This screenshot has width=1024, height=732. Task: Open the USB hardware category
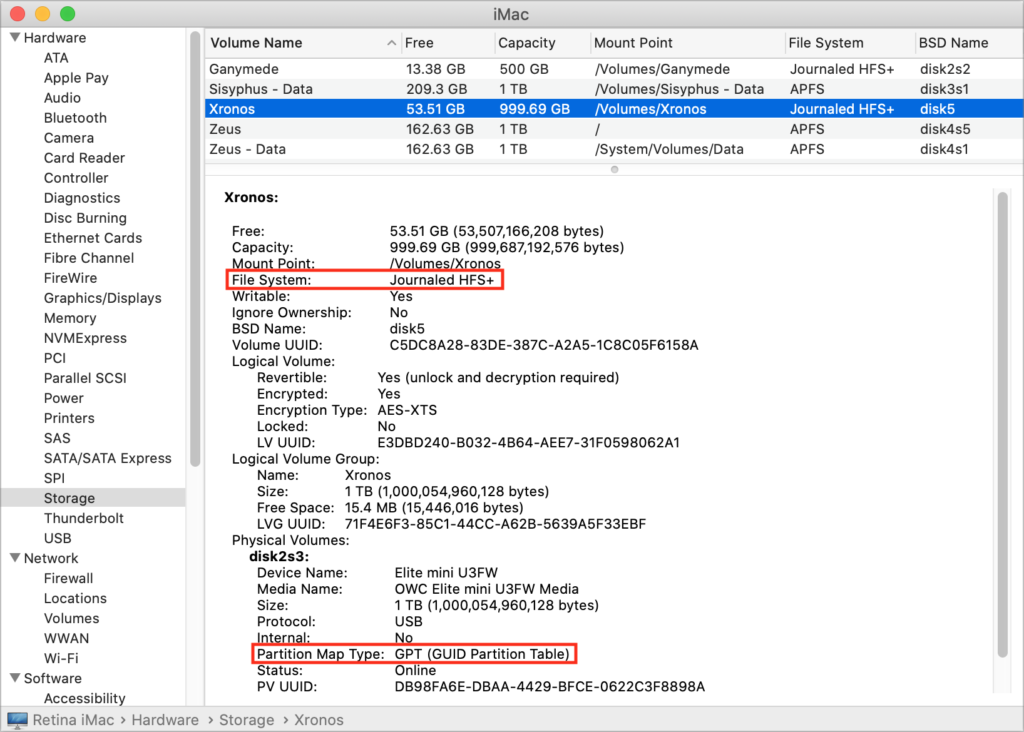click(57, 538)
